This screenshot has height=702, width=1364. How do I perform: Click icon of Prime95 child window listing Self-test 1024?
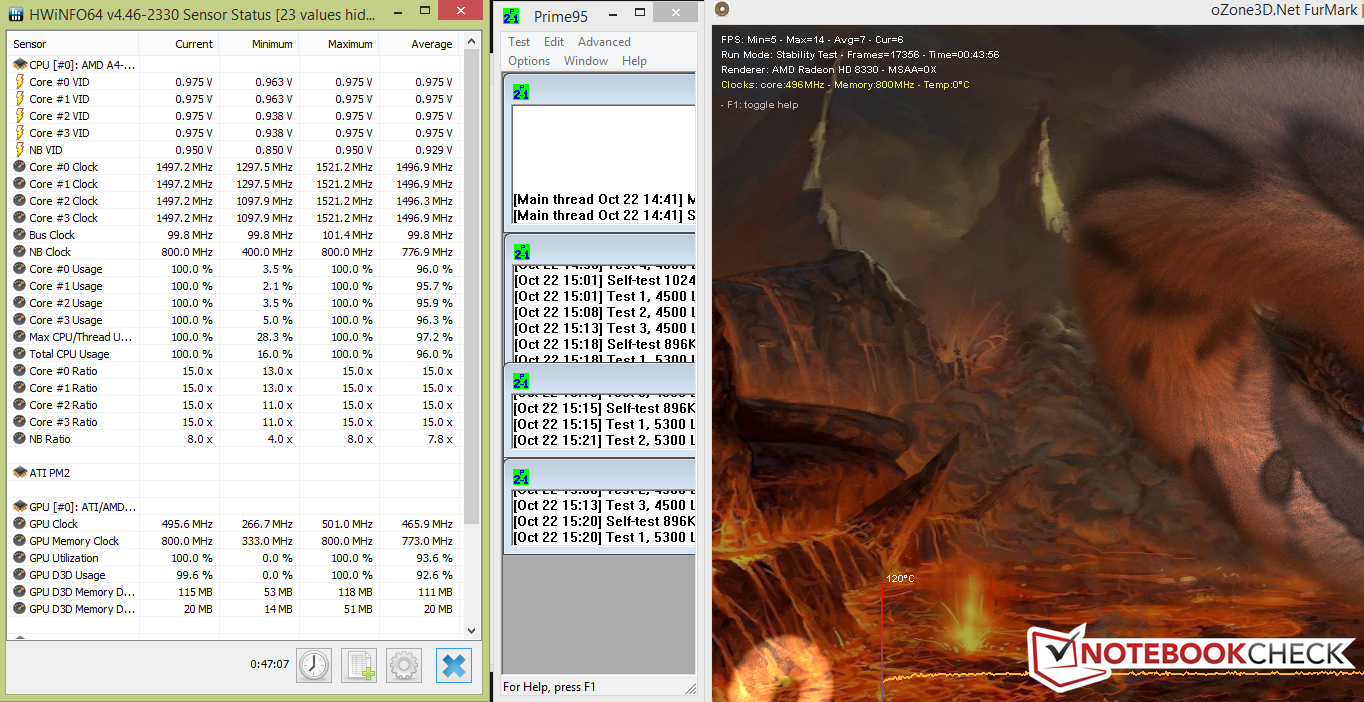pyautogui.click(x=521, y=252)
